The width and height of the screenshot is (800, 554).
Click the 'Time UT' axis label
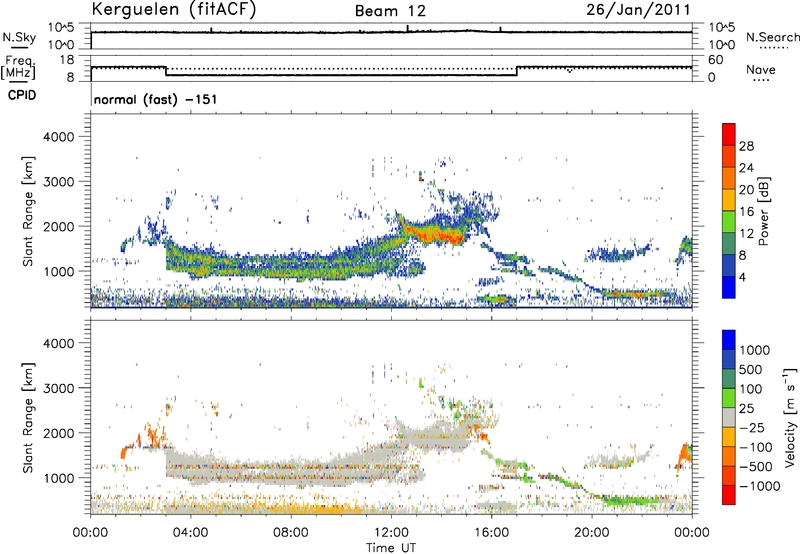[391, 548]
